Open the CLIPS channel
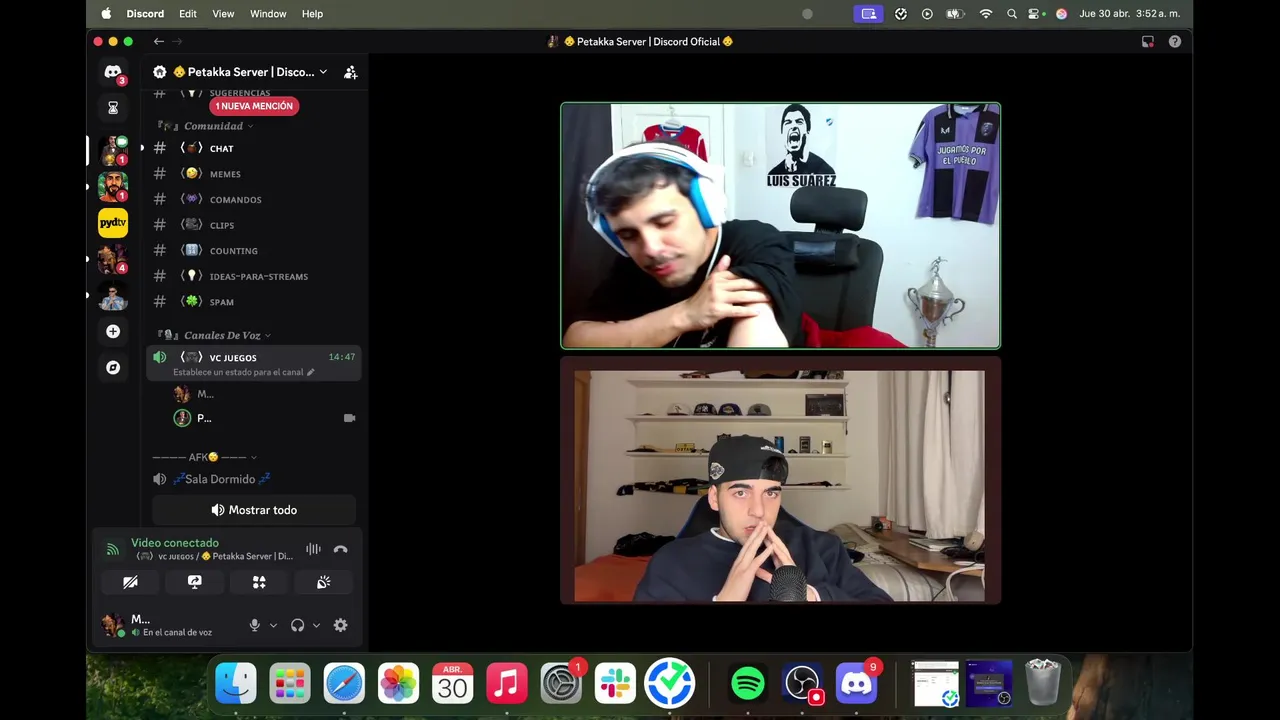Image resolution: width=1280 pixels, height=720 pixels. coord(254,225)
